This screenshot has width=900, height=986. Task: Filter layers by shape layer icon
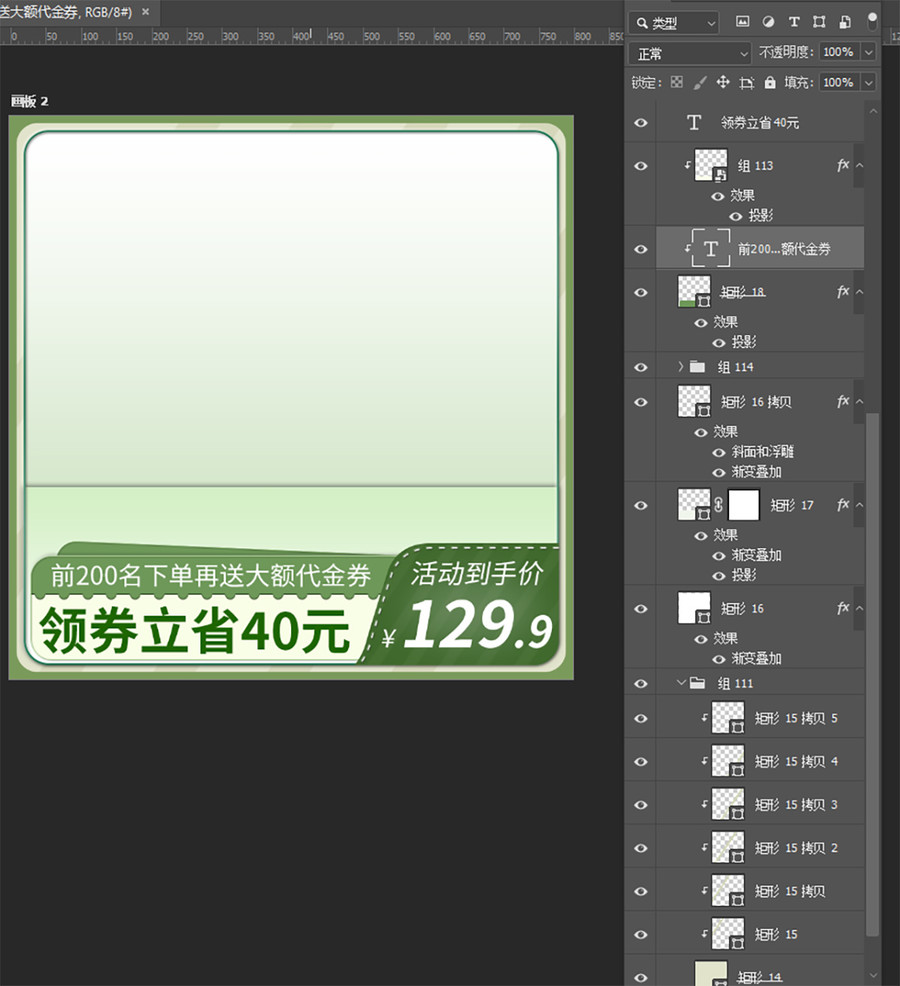coord(819,22)
